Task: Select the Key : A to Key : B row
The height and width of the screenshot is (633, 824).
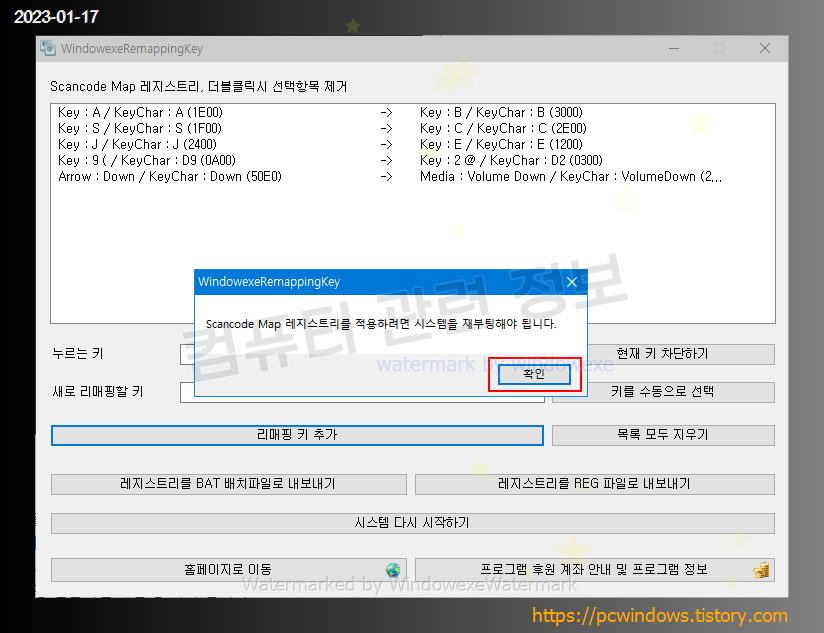Action: point(413,112)
